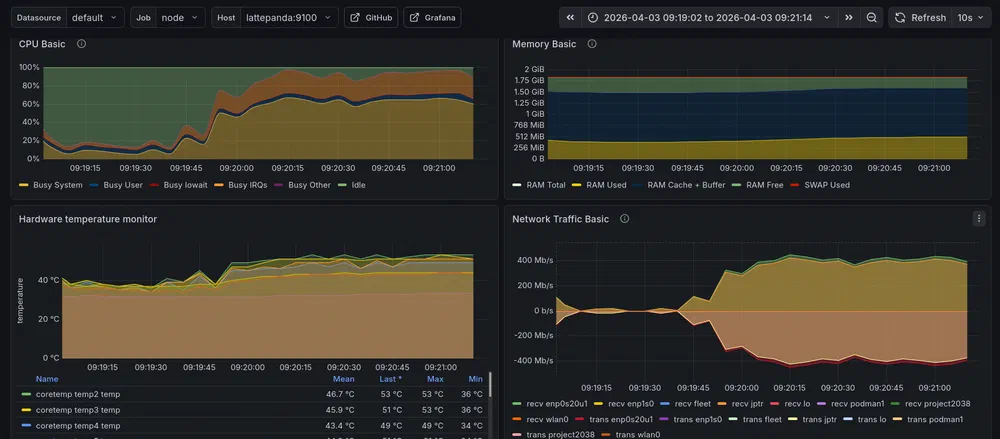Click the temperature legend table scrollbar
This screenshot has height=439, width=1000.
click(490, 385)
